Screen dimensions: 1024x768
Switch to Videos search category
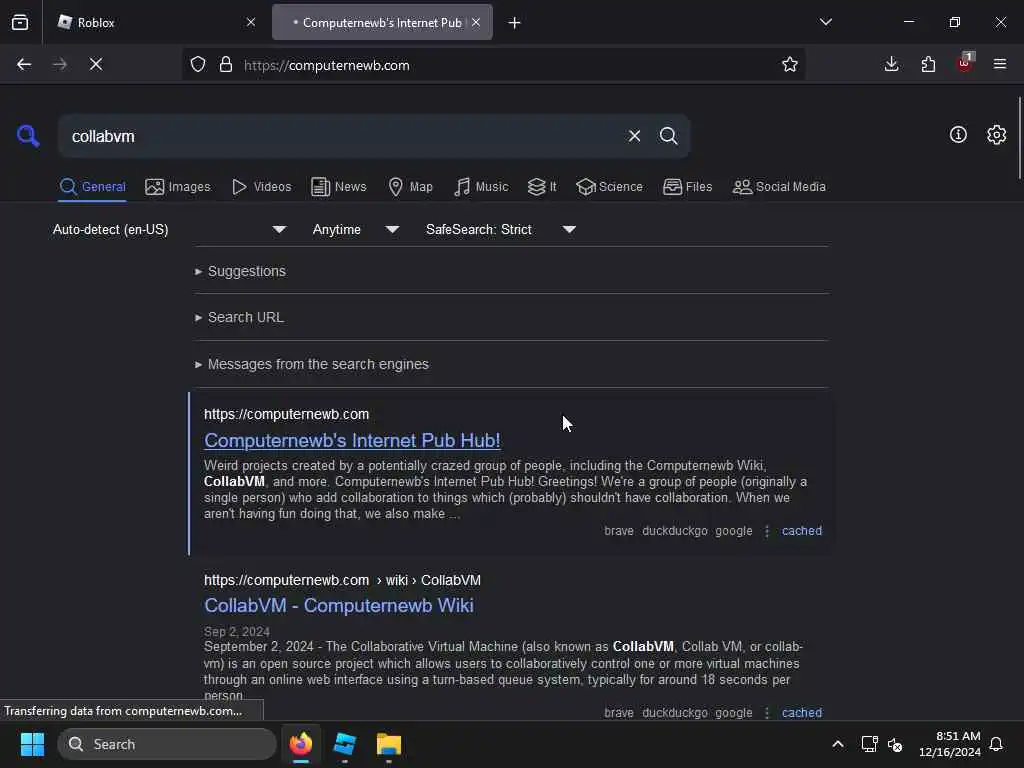261,187
